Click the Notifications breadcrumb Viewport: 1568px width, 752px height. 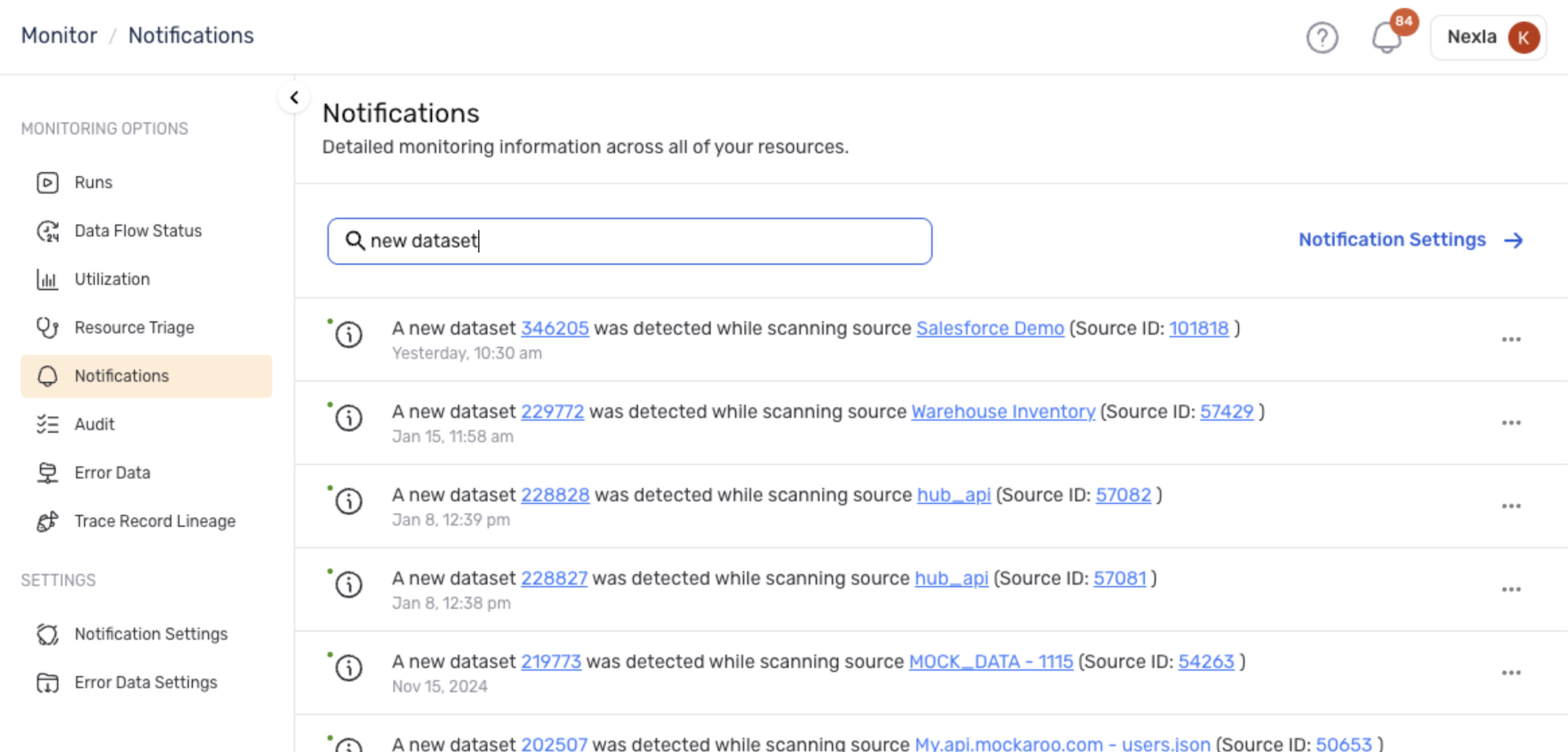[x=191, y=36]
